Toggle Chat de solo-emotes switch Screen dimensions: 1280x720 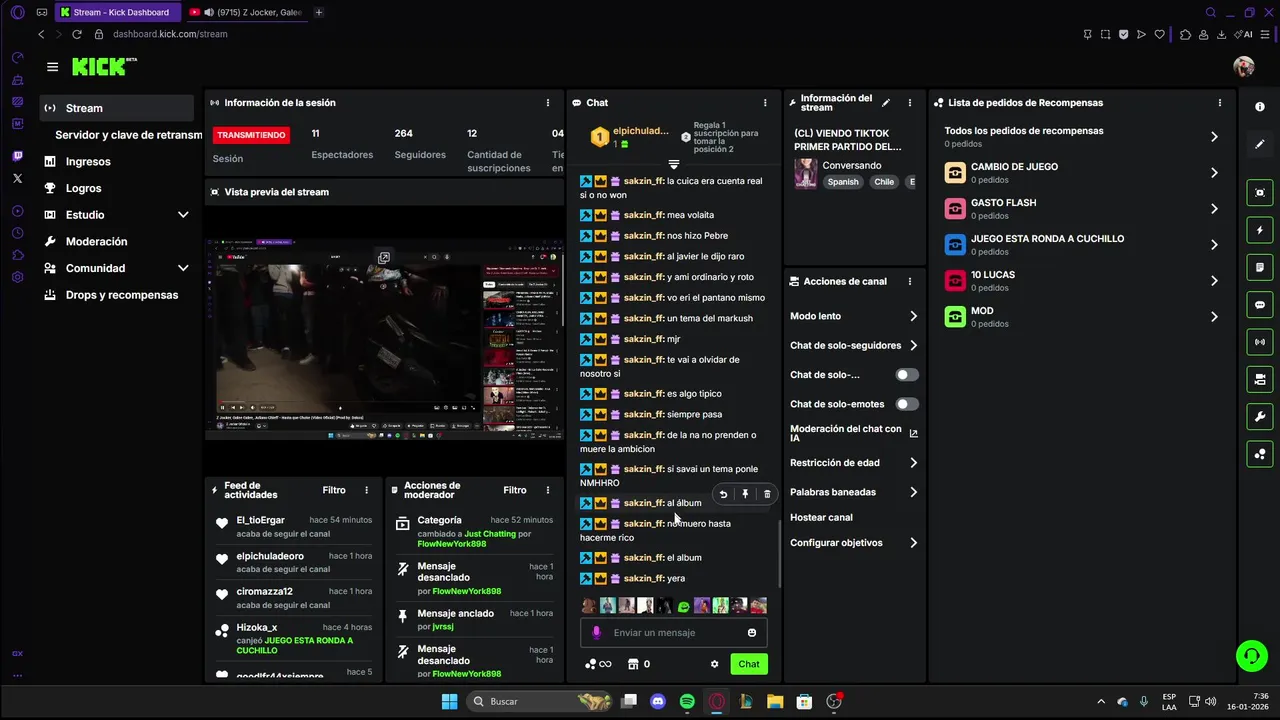907,404
